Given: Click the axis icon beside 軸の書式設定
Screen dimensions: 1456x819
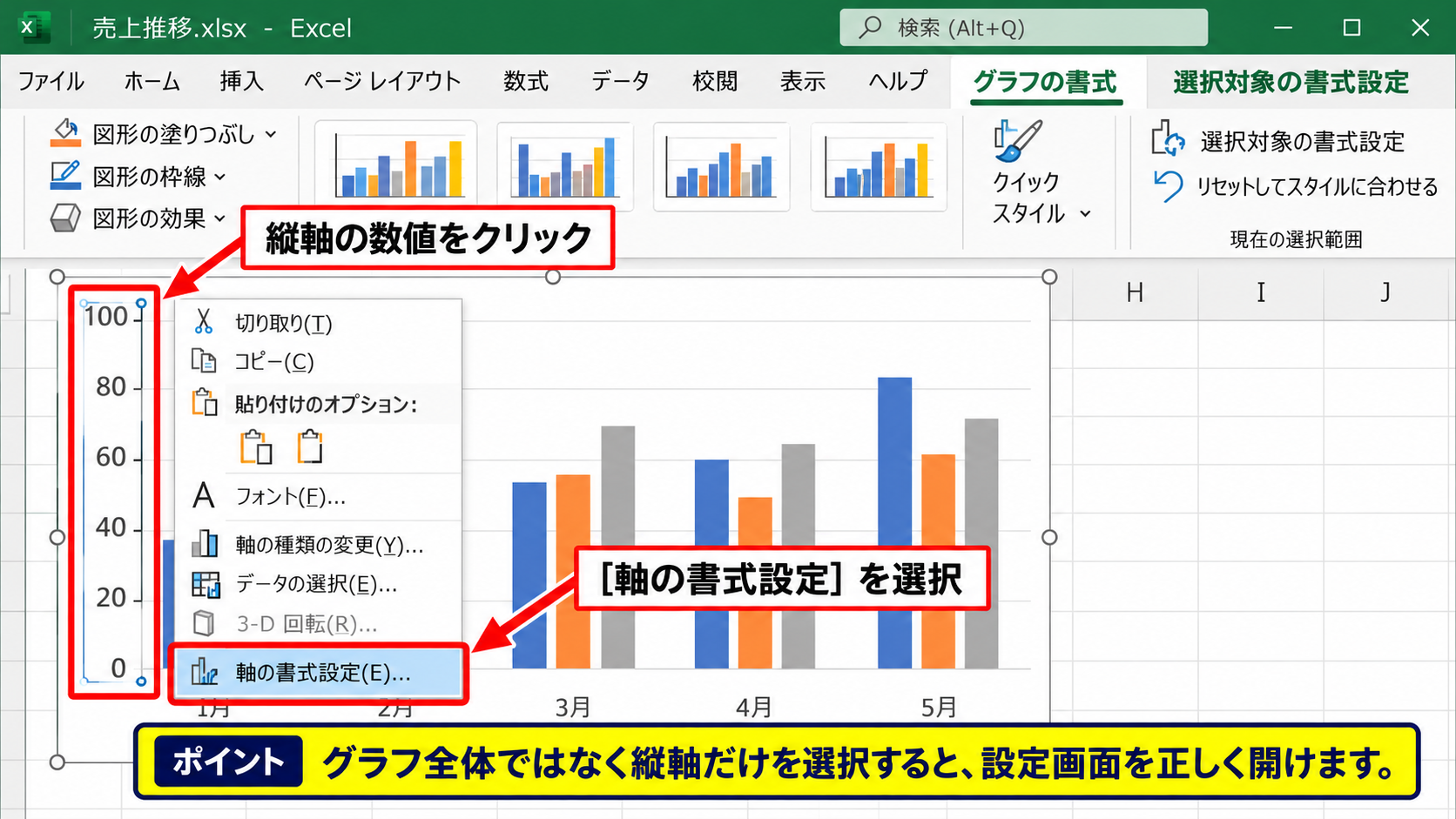Looking at the screenshot, I should (205, 672).
